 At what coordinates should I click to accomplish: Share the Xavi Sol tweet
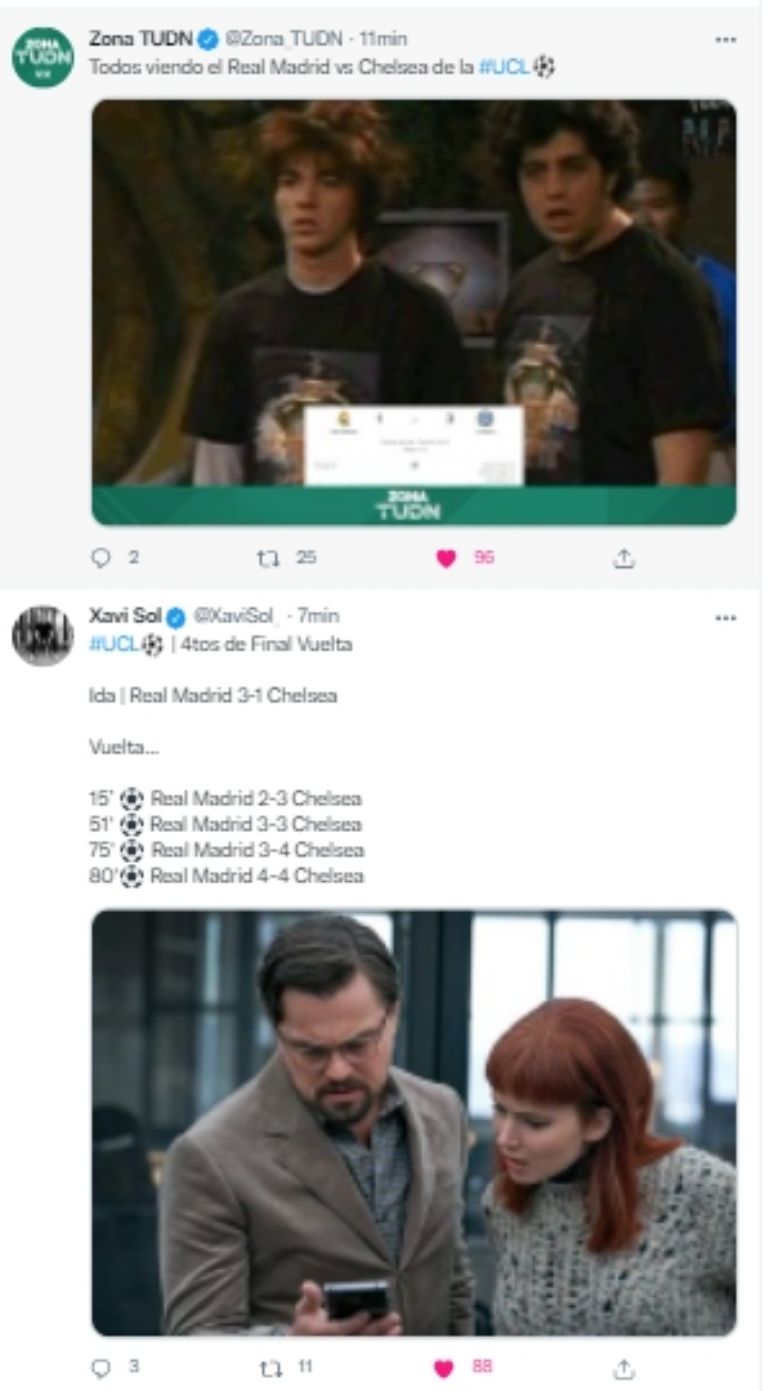tap(623, 1367)
